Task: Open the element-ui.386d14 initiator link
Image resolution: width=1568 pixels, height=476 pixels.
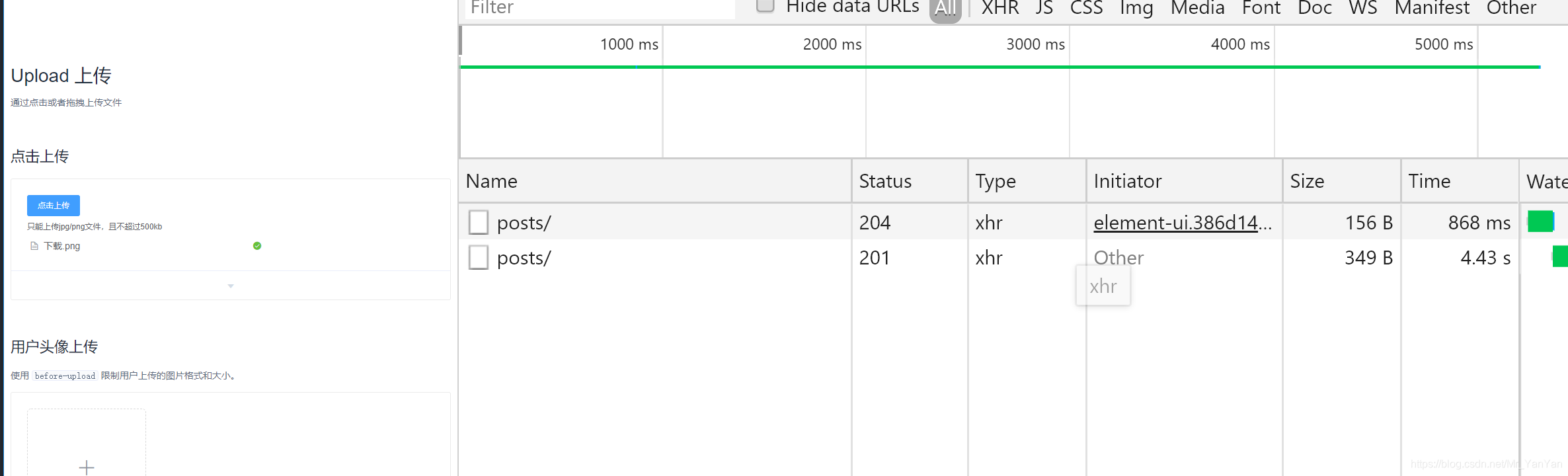Action: 1181,223
